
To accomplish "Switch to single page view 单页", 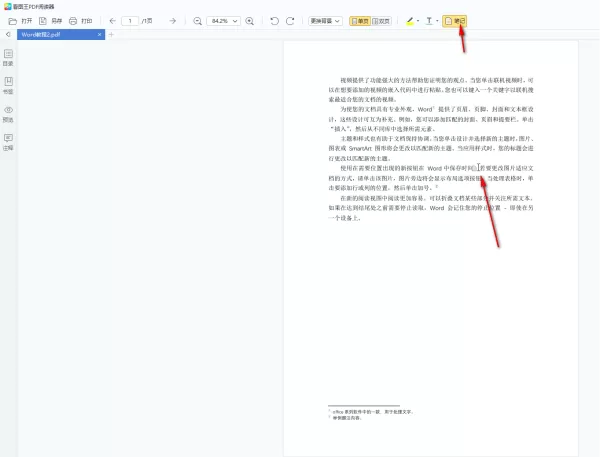I will pyautogui.click(x=360, y=21).
